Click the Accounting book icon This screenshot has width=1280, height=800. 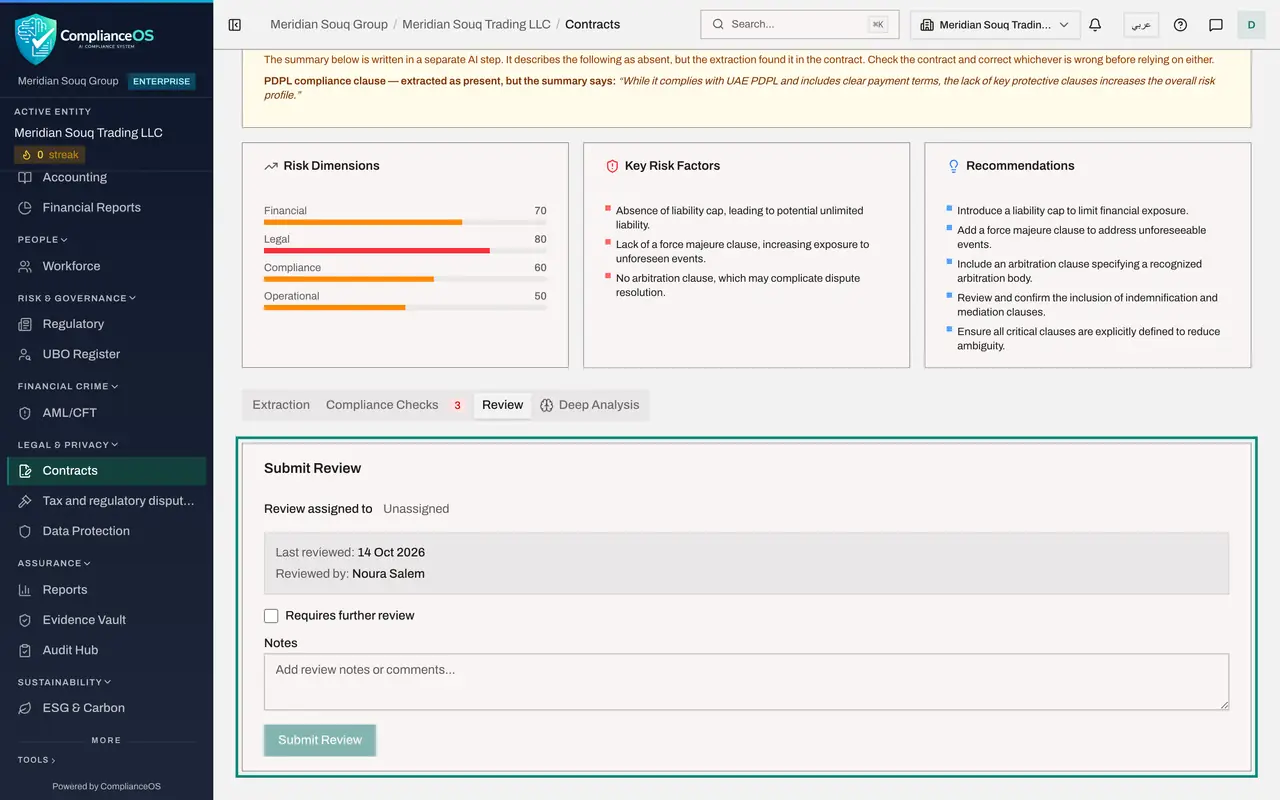tap(25, 177)
